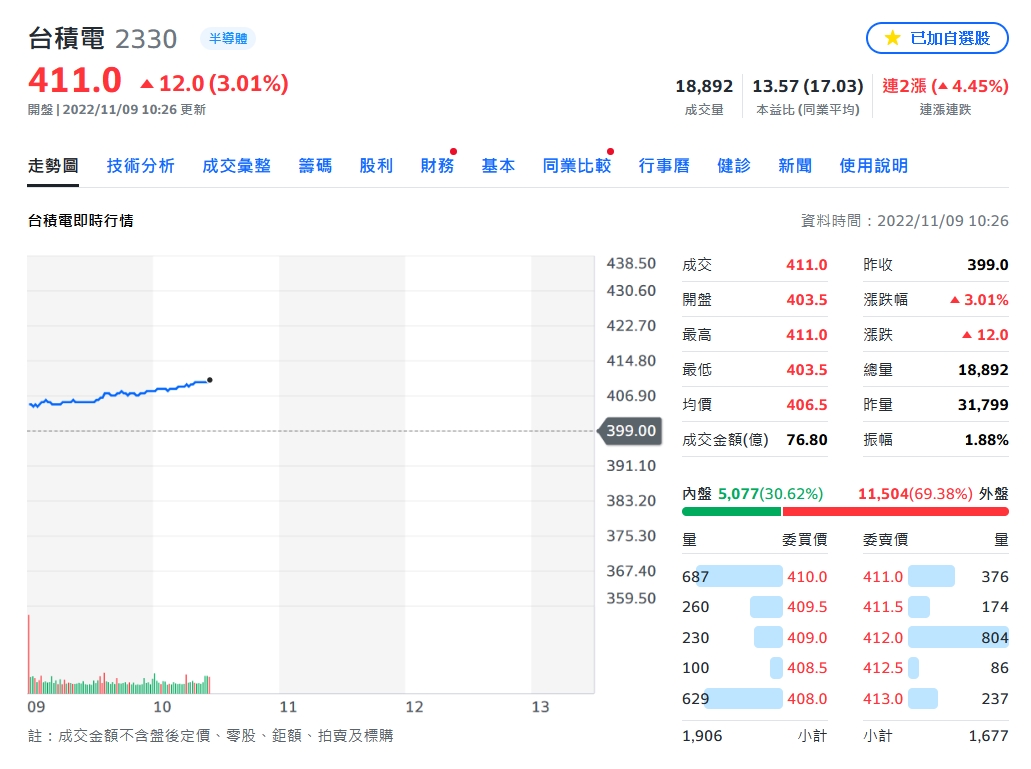The image size is (1031, 769).
Task: Click the red 外盤 ratio bar
Action: click(896, 511)
